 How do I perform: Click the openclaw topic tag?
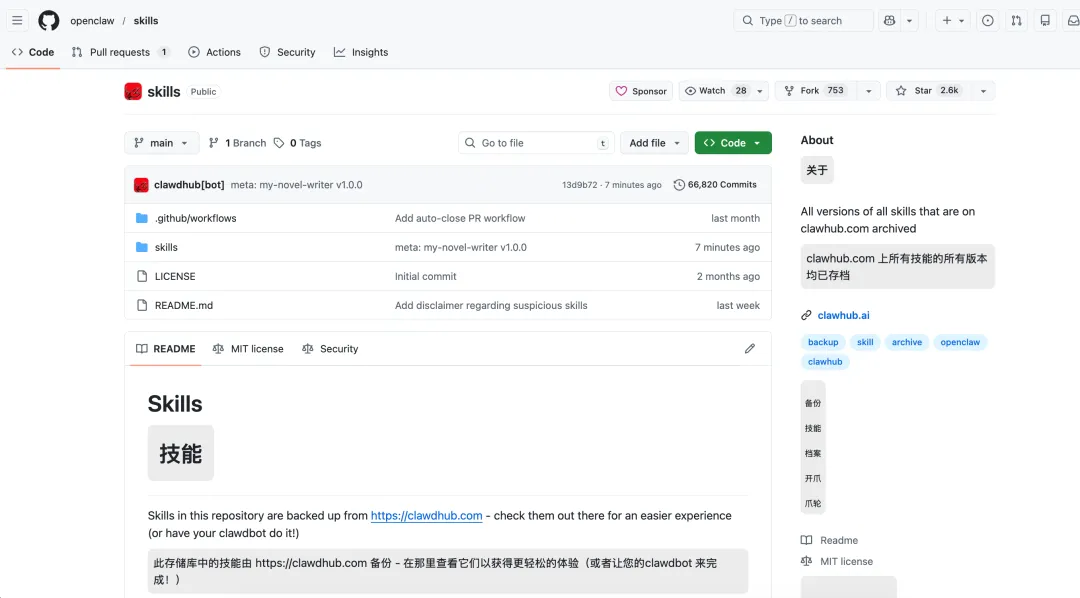tap(960, 342)
